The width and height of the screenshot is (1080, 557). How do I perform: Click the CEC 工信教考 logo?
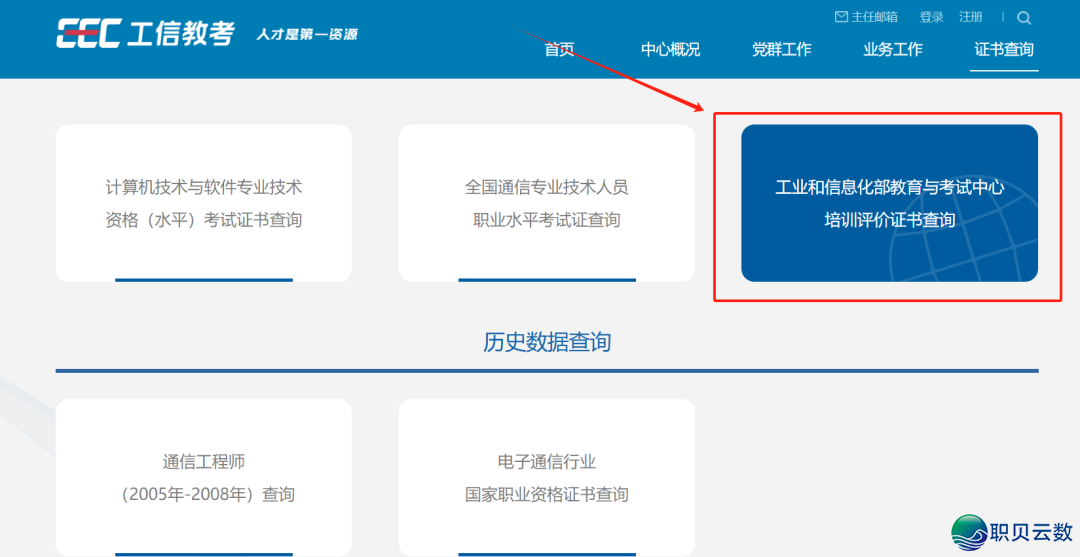click(145, 33)
